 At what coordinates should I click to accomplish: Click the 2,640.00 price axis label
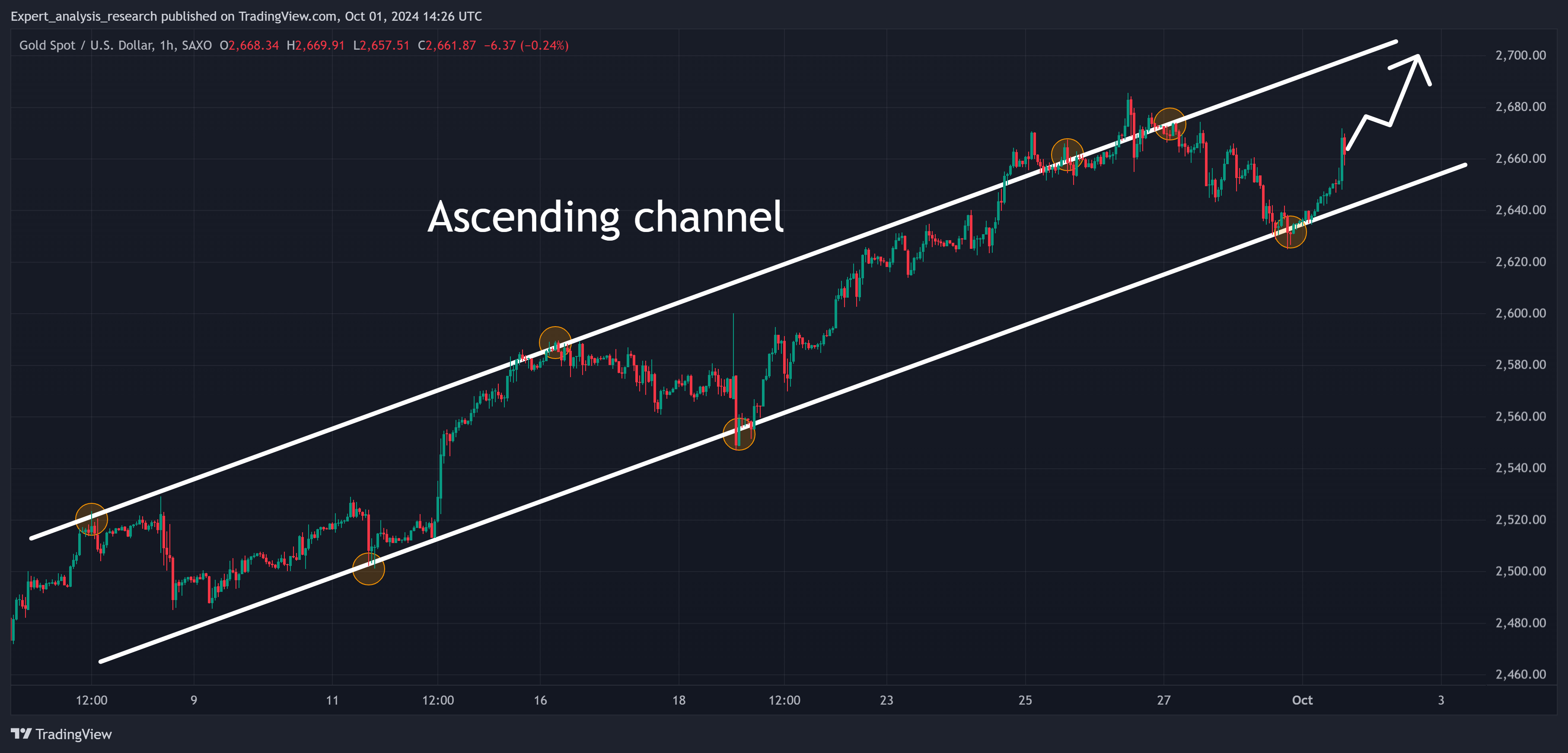point(1520,210)
